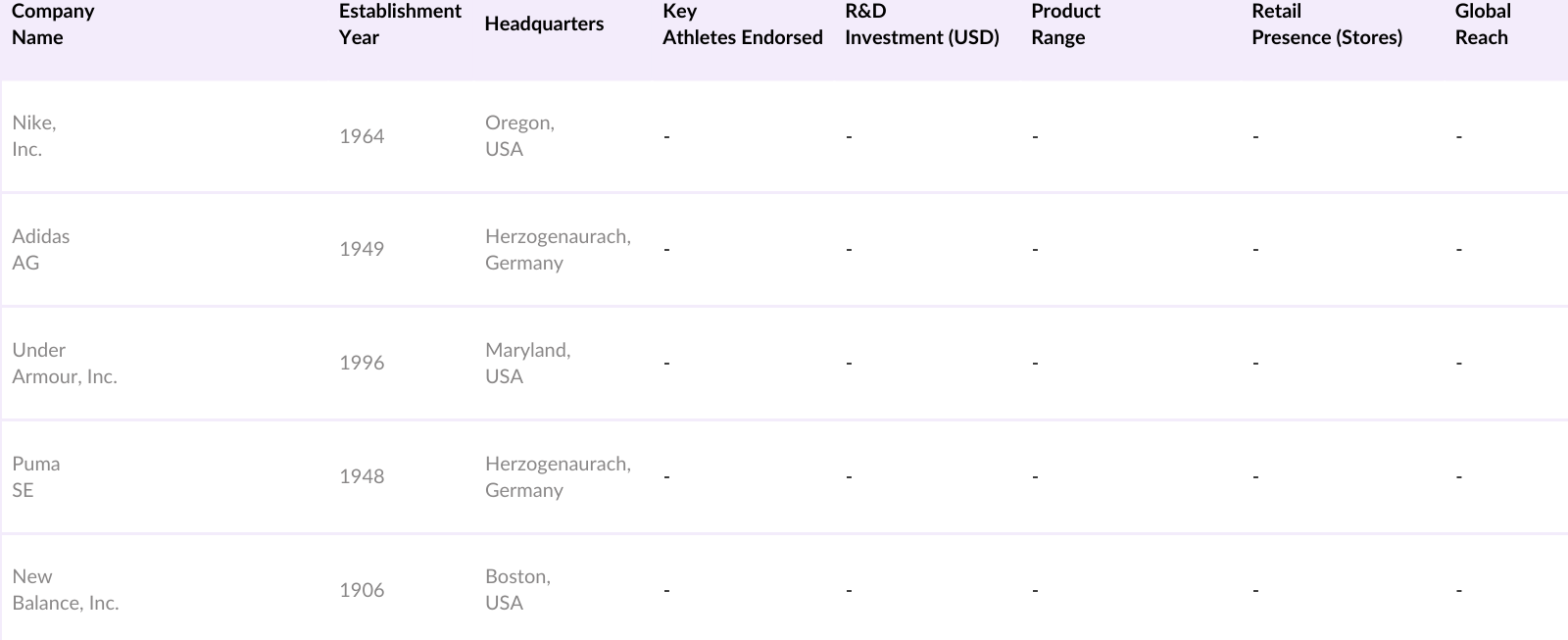Click the Oregon, USA headquarters cell
Image resolution: width=1568 pixels, height=640 pixels.
tap(519, 136)
